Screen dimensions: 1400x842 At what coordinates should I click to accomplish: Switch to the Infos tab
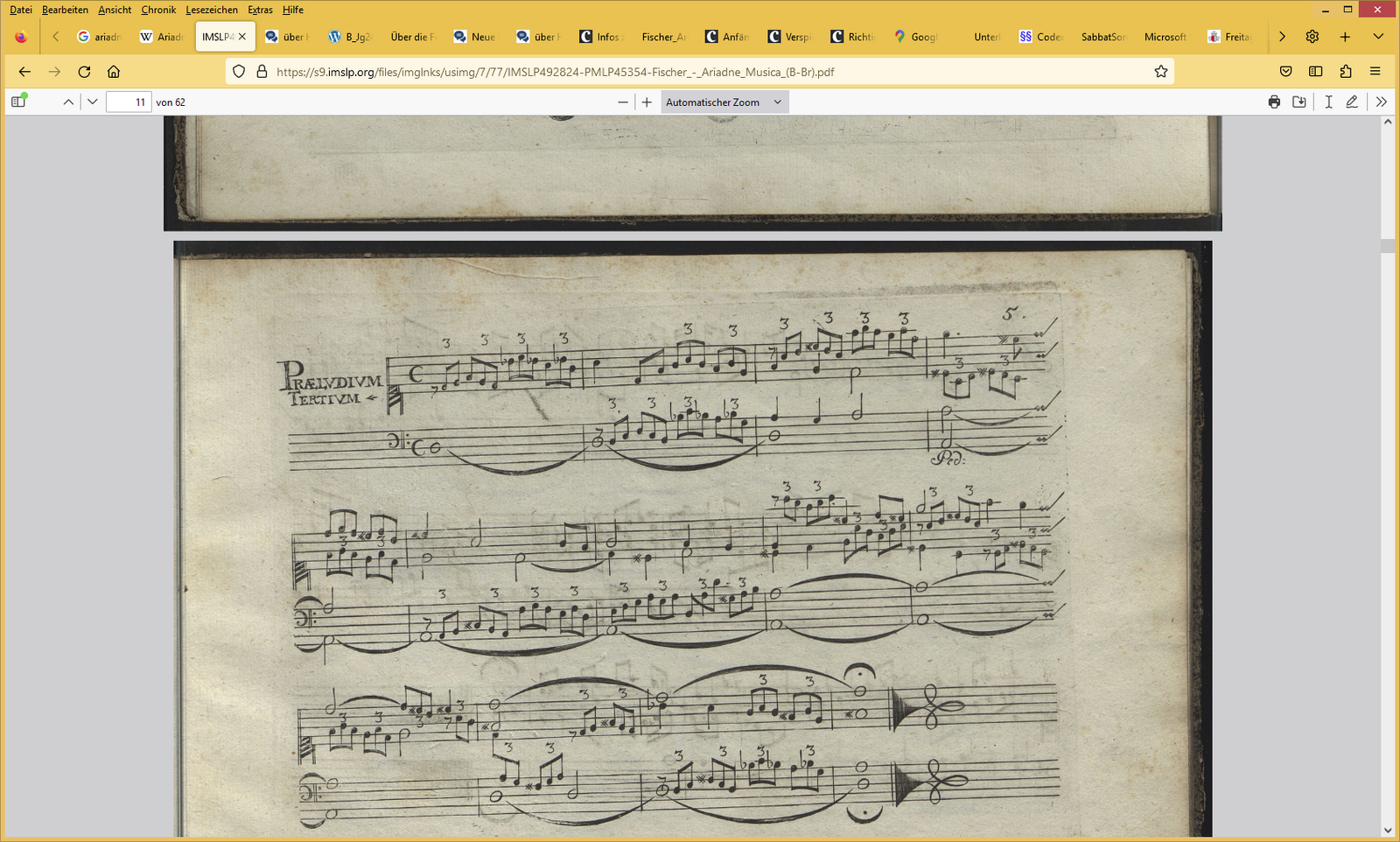point(601,37)
